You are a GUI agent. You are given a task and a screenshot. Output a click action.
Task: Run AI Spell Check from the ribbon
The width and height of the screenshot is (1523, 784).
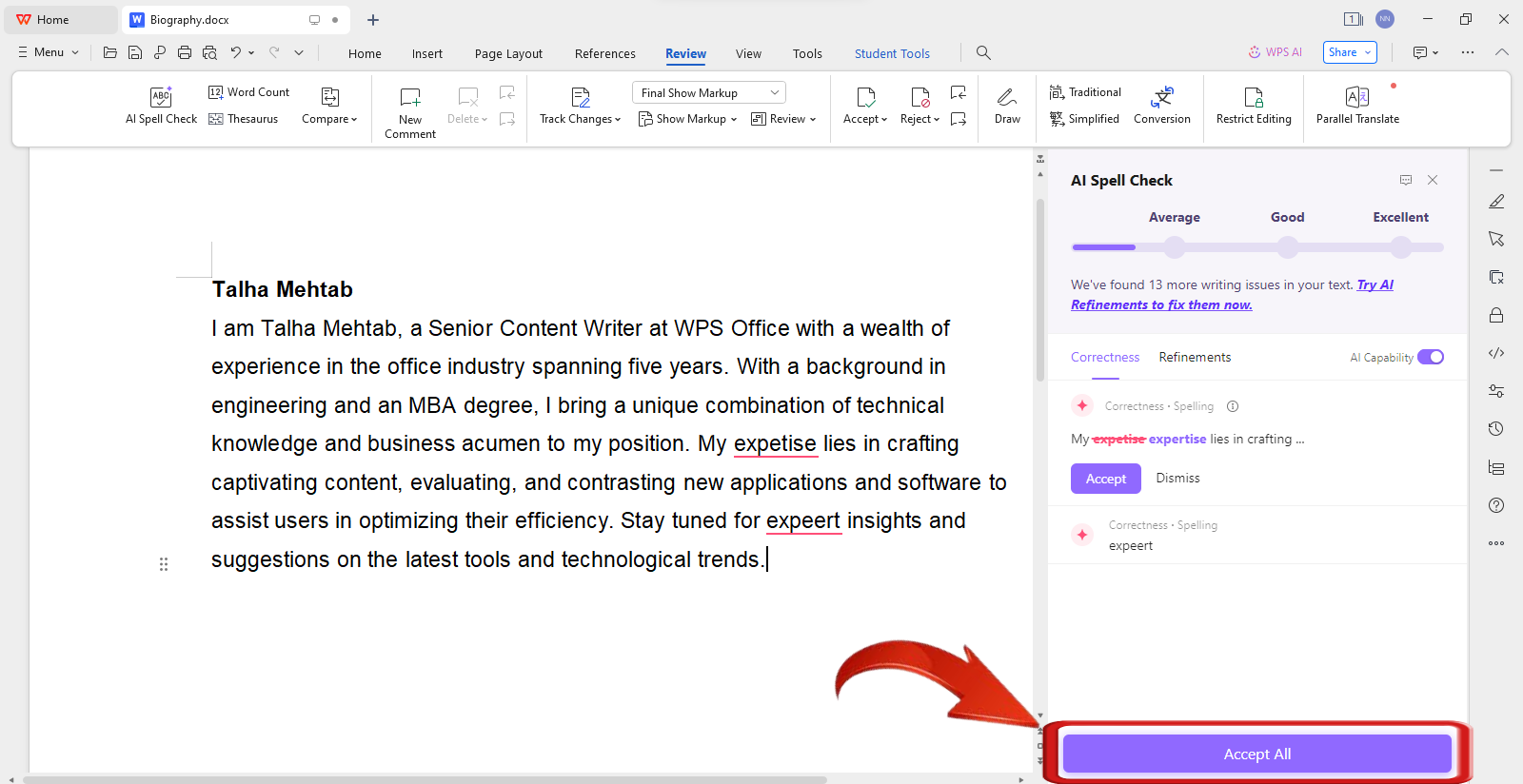(x=161, y=106)
